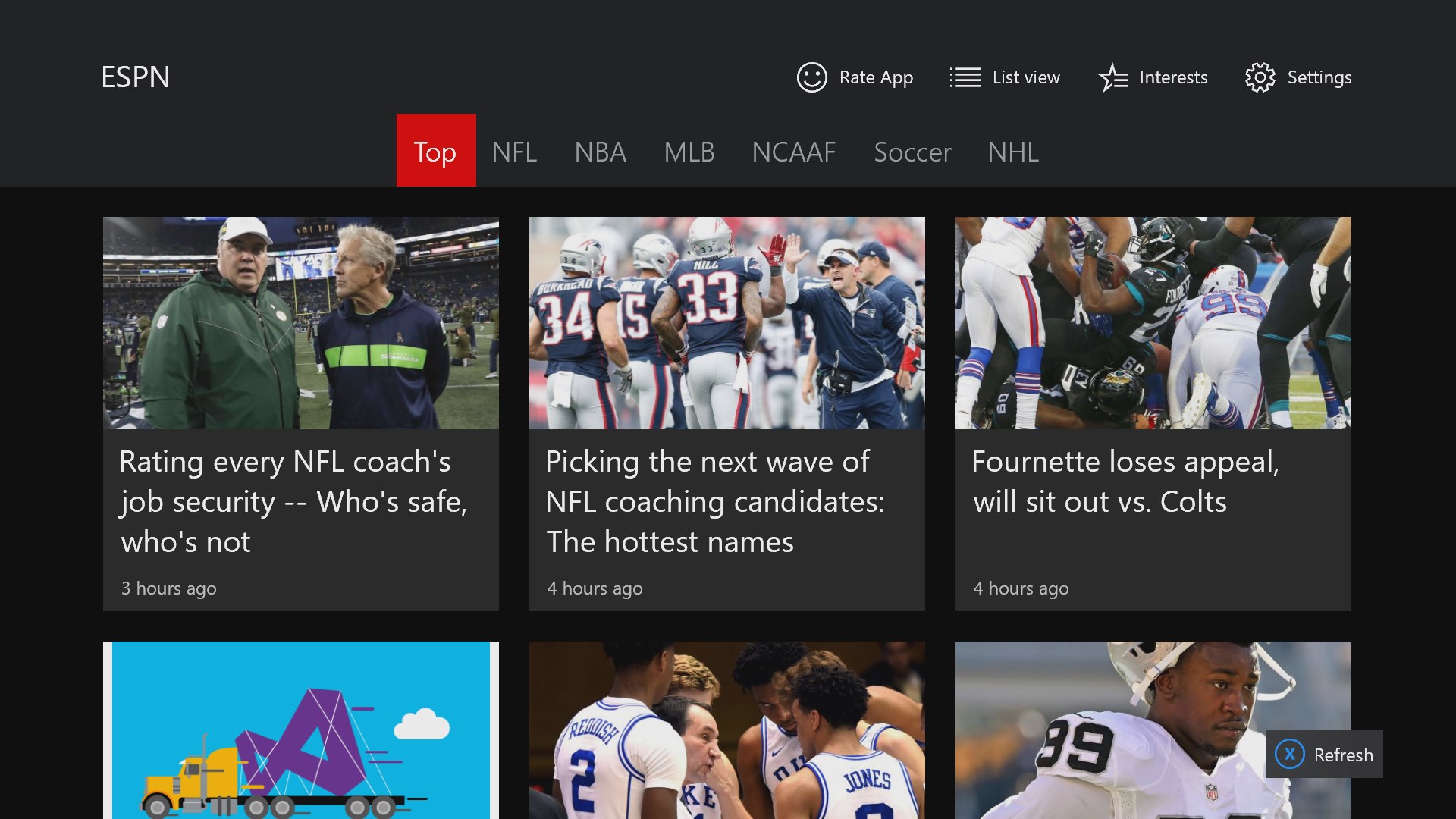Open the Patriots players photo thumbnail

[x=727, y=323]
